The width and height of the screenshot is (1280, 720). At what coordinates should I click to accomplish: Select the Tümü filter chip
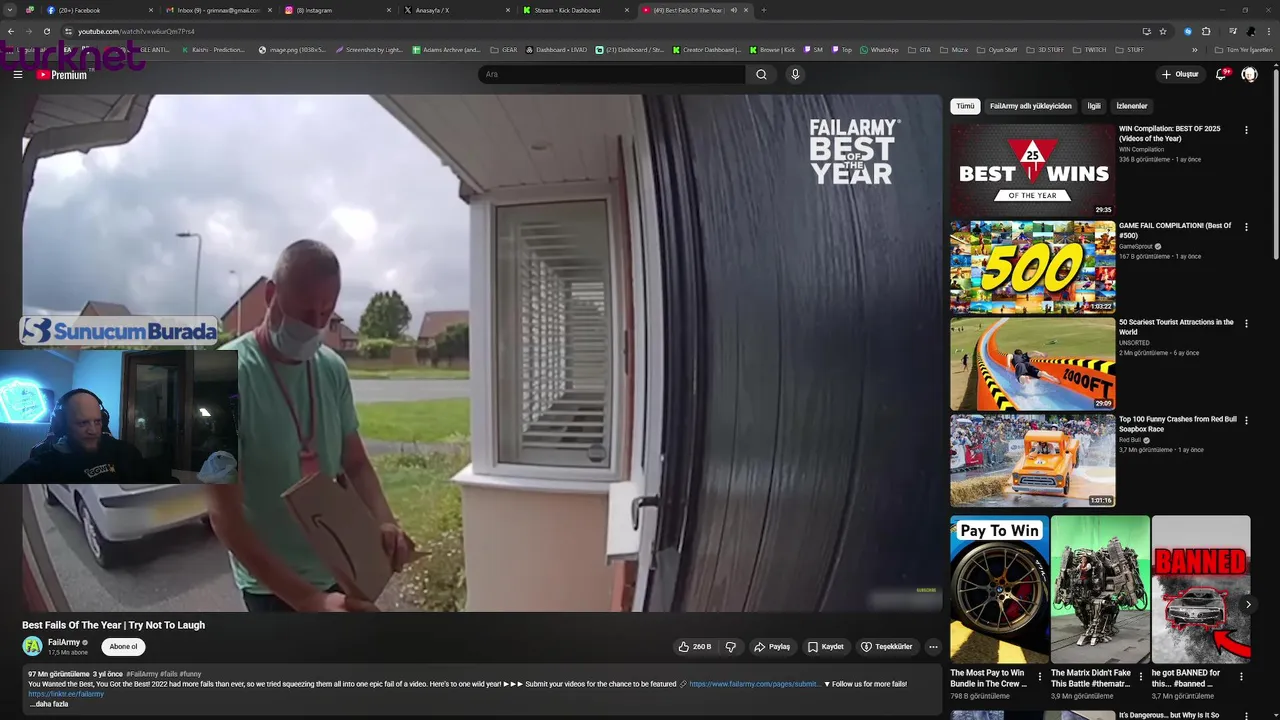pos(965,106)
